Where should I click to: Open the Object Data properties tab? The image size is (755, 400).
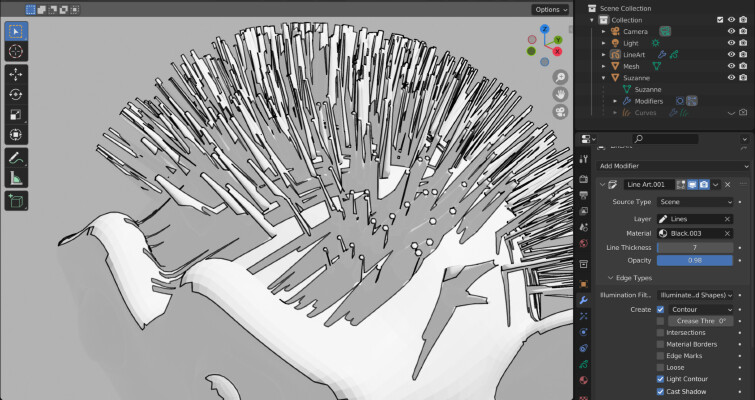click(583, 364)
